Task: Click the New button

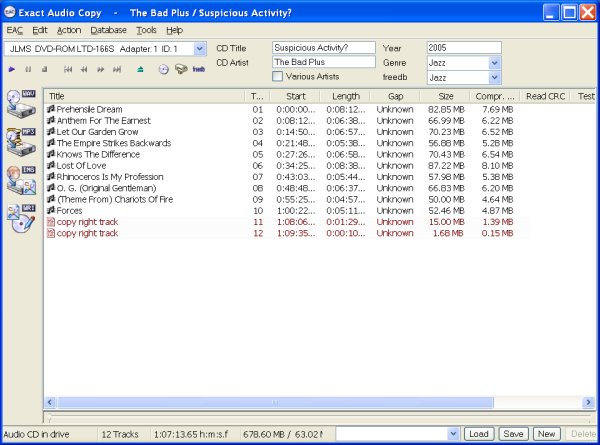Action: point(546,434)
